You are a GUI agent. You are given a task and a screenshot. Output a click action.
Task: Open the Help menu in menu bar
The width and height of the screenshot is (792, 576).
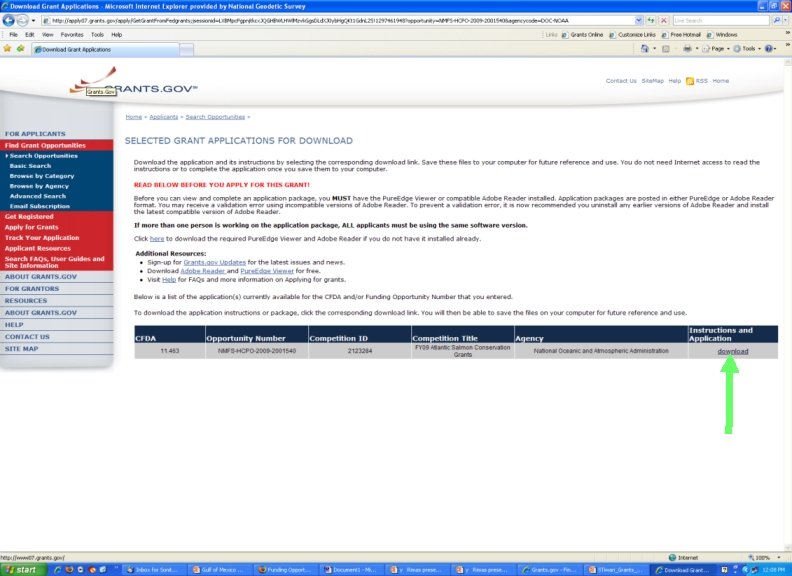coord(117,35)
